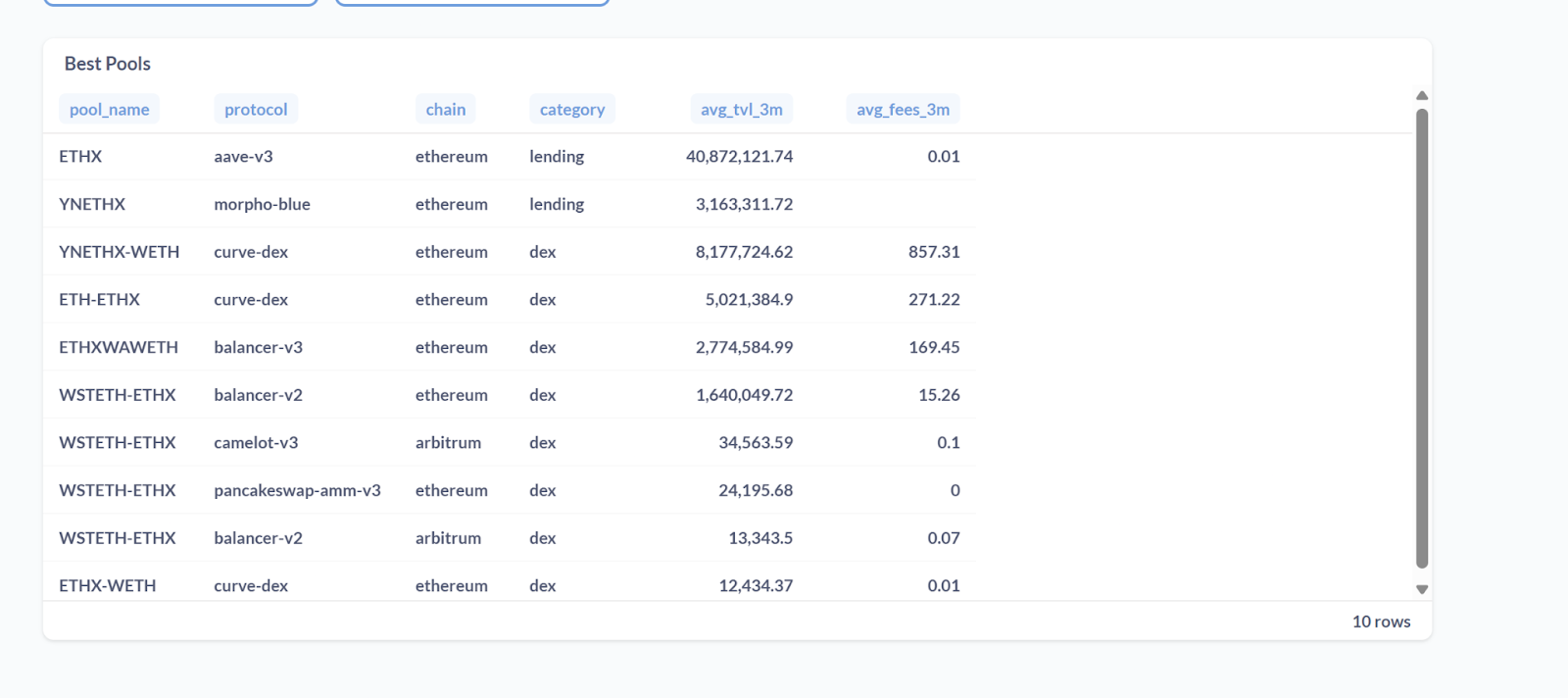The image size is (1568, 698).
Task: Click the pancakeswap-amm-v3 protocol cell
Action: point(297,490)
